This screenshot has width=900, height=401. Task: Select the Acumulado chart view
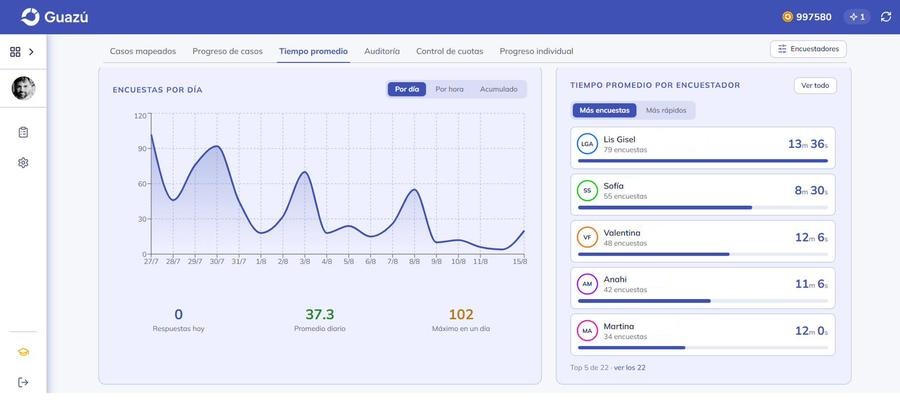tap(499, 89)
